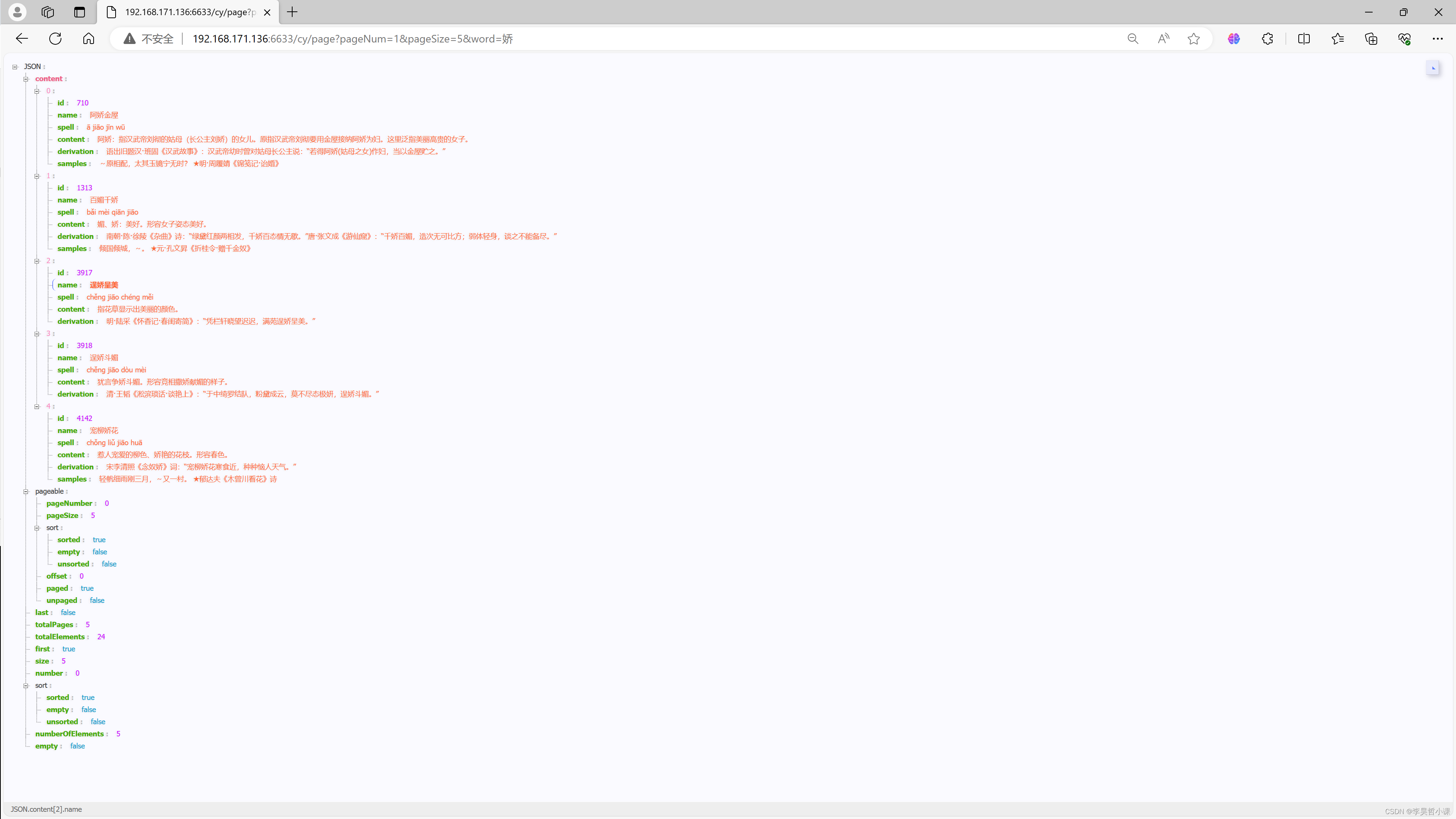Select the highlighted name 逞娇呈美
This screenshot has width=1456, height=819.
104,285
